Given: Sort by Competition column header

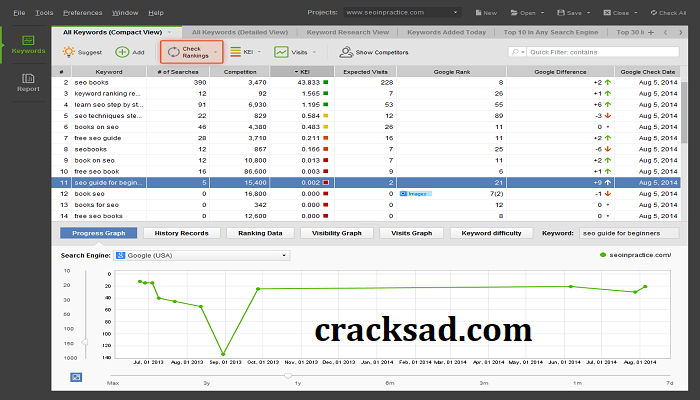Looking at the screenshot, I should (240, 71).
